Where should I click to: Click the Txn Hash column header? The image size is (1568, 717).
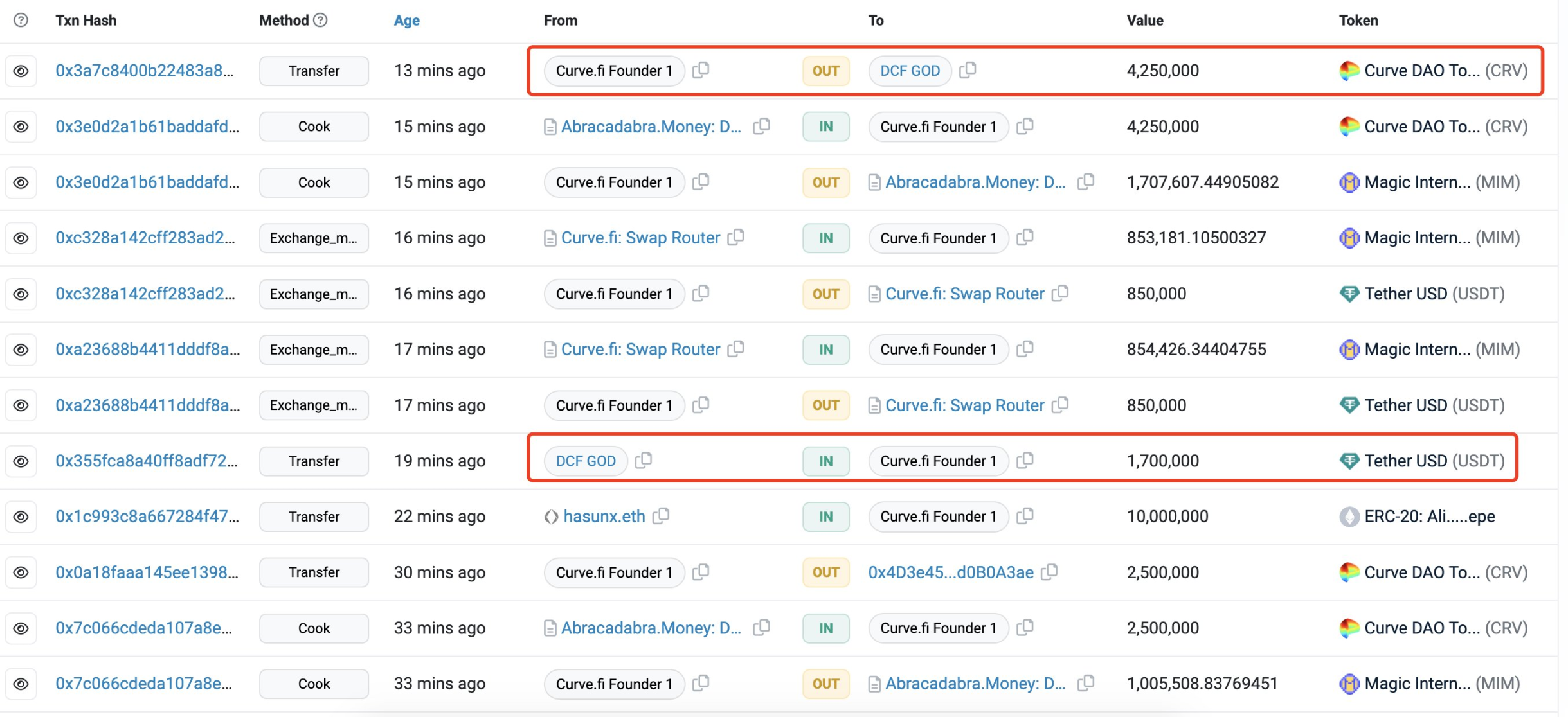point(86,21)
